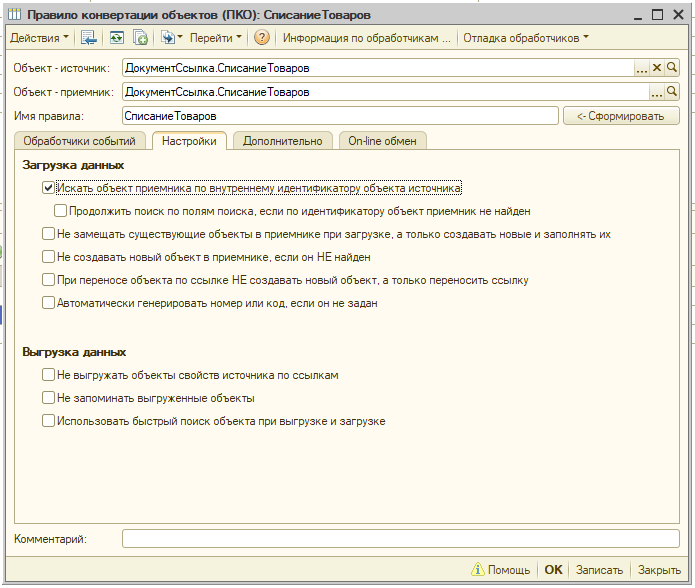Maximize the ПКО window
Viewport: 695px width, 588px height.
tap(658, 15)
